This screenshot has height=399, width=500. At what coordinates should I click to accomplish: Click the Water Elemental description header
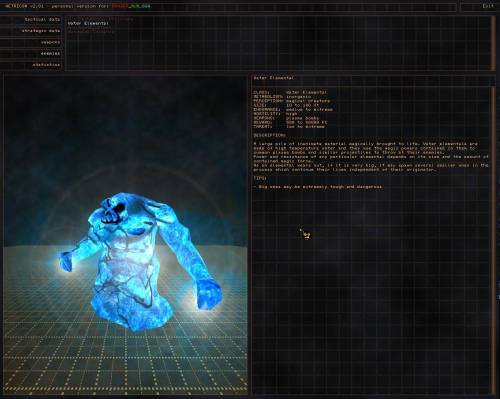[274, 78]
